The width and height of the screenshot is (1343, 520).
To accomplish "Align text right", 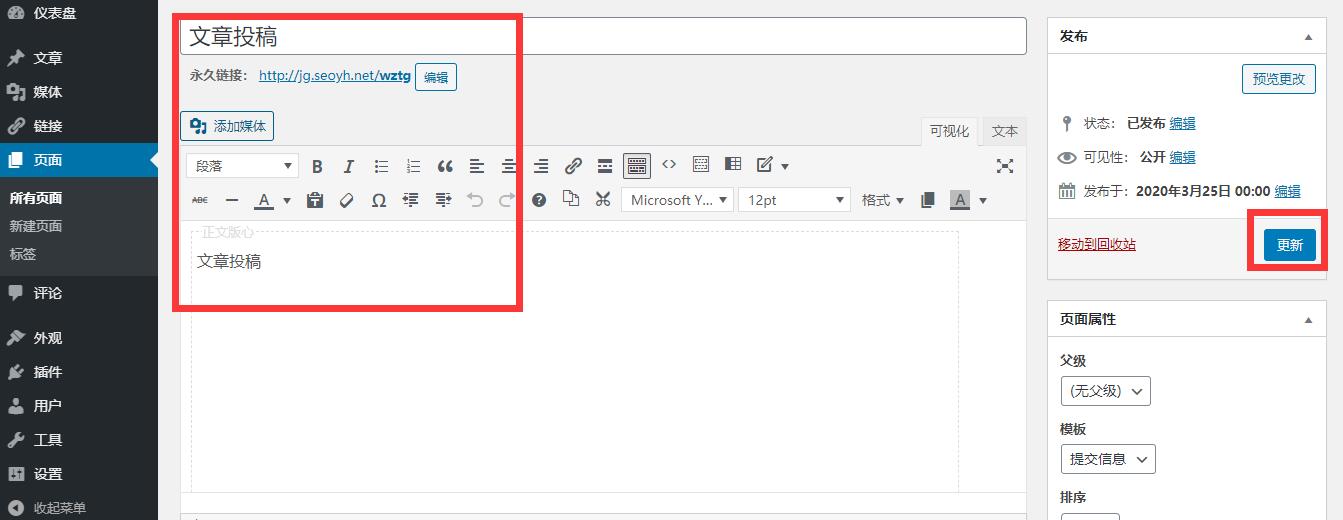I will 541,166.
